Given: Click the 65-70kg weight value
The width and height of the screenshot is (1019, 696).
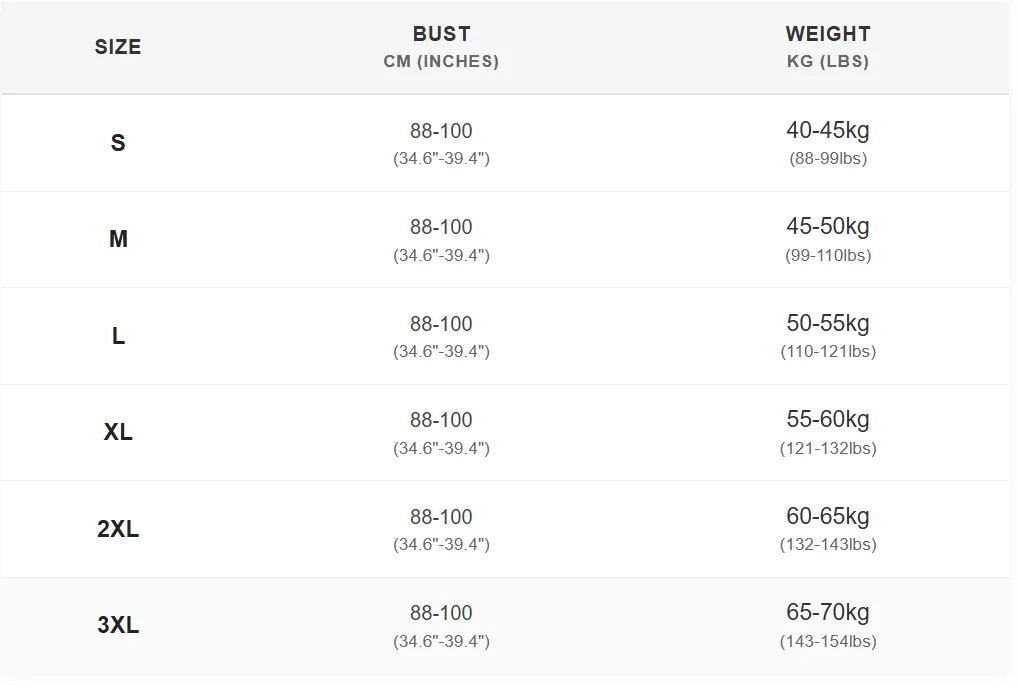Looking at the screenshot, I should pos(827,612).
